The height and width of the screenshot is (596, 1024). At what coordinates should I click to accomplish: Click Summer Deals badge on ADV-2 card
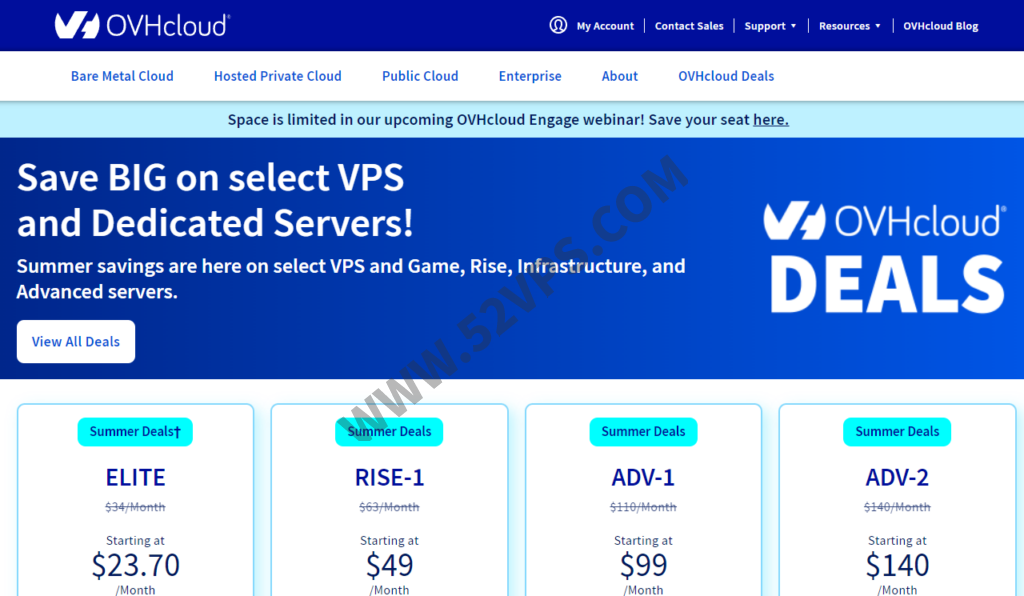[x=897, y=431]
